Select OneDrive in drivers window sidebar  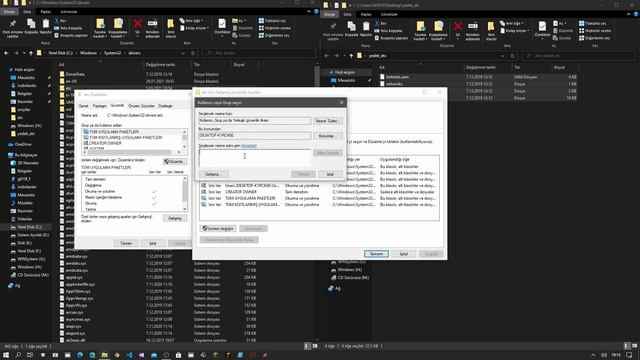click(x=23, y=144)
